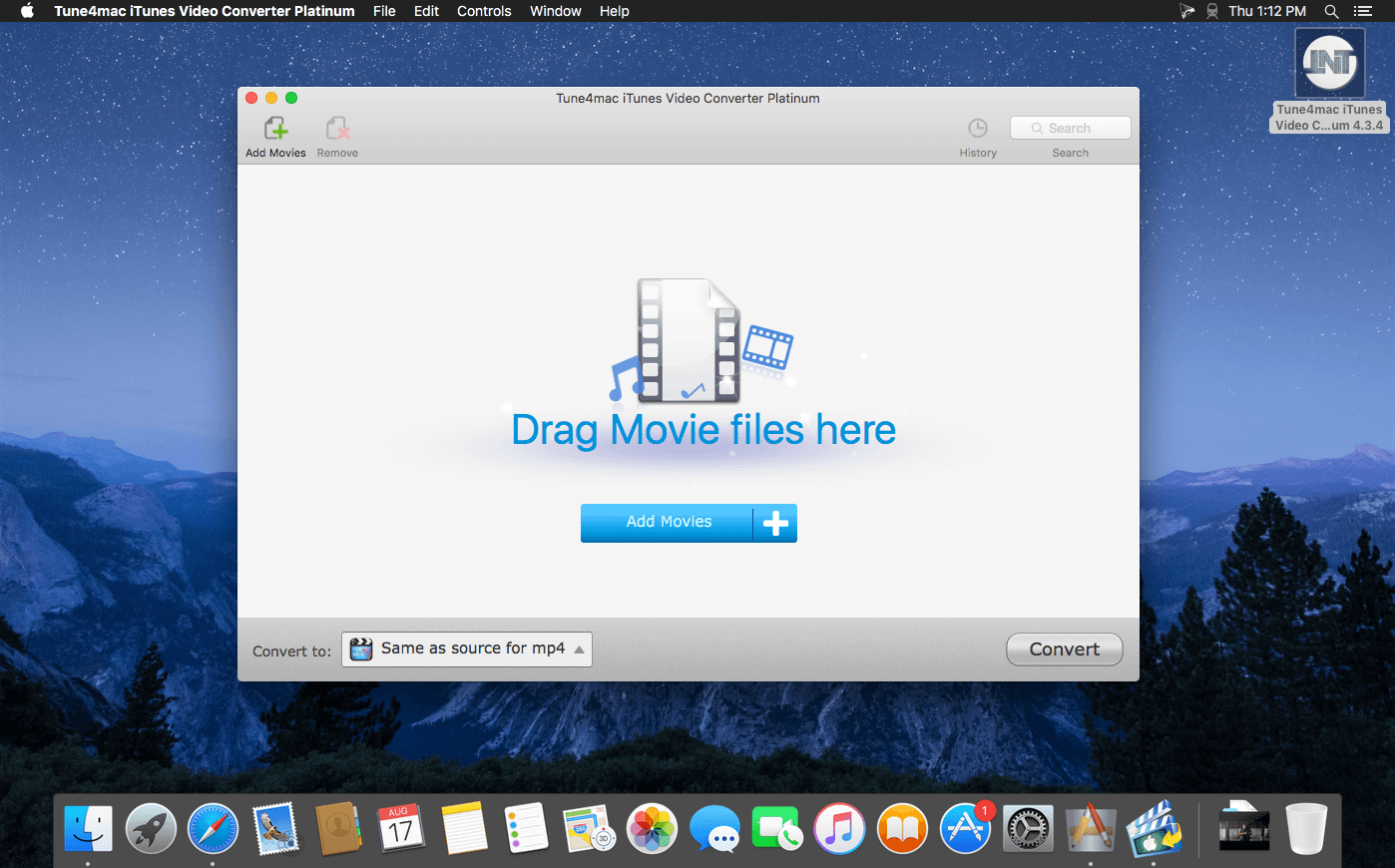The image size is (1395, 868).
Task: Open the Tune4mac iTunes Video Converter Platinum app menu
Action: click(x=205, y=11)
